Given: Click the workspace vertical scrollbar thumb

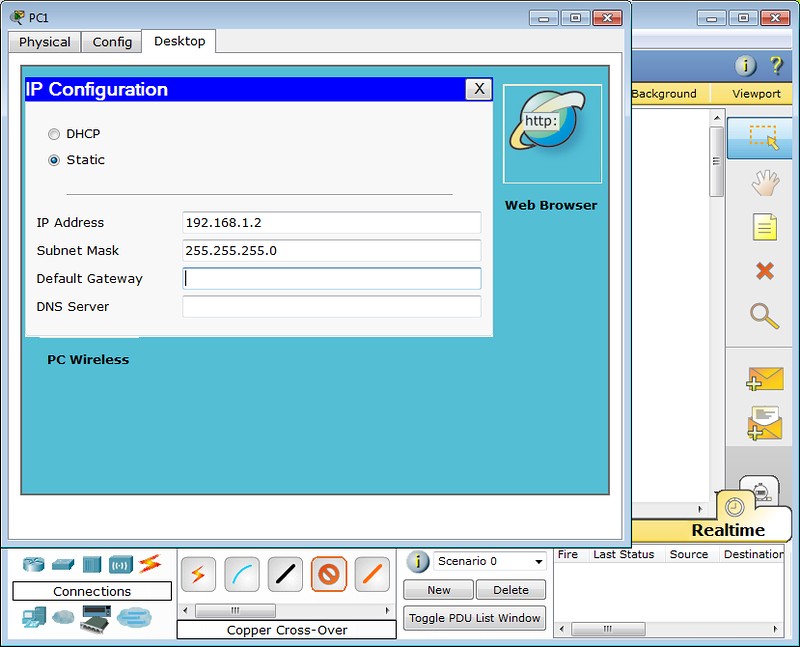Looking at the screenshot, I should (716, 161).
